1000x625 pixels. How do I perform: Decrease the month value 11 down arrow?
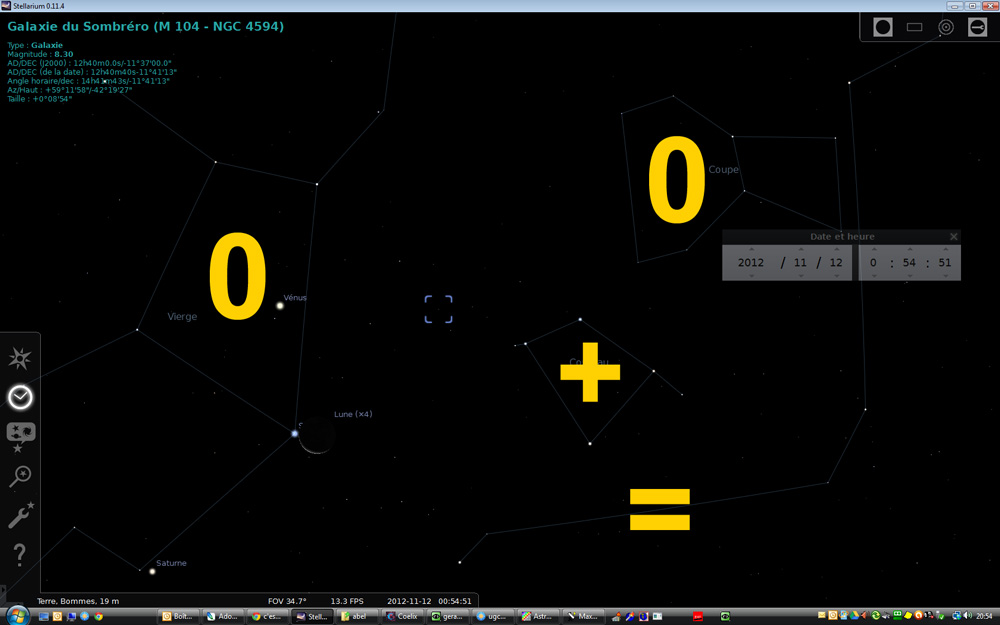tap(801, 276)
